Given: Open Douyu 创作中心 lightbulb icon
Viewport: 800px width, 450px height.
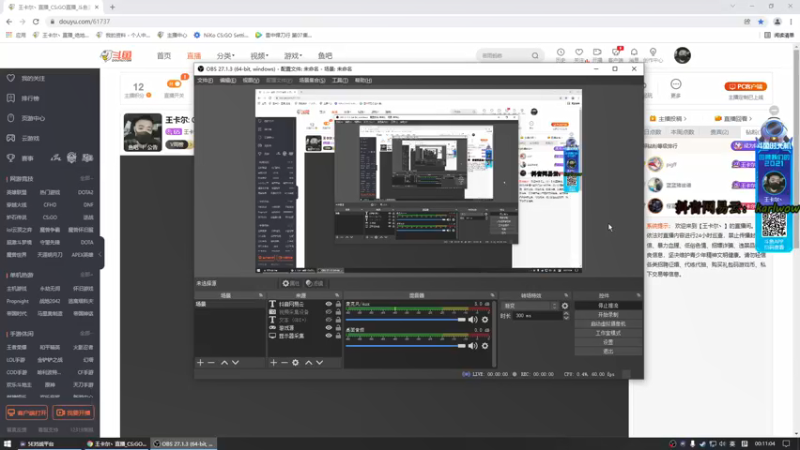Looking at the screenshot, I should pos(653,52).
